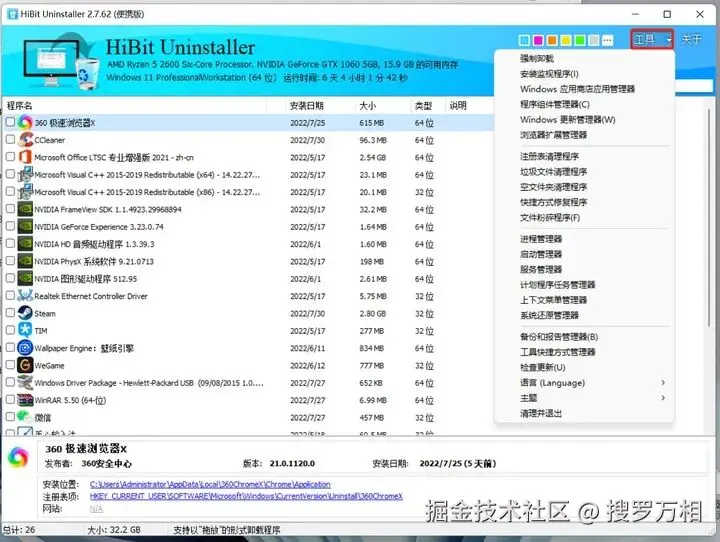
Task: Click the TIM program icon
Action: coord(25,331)
